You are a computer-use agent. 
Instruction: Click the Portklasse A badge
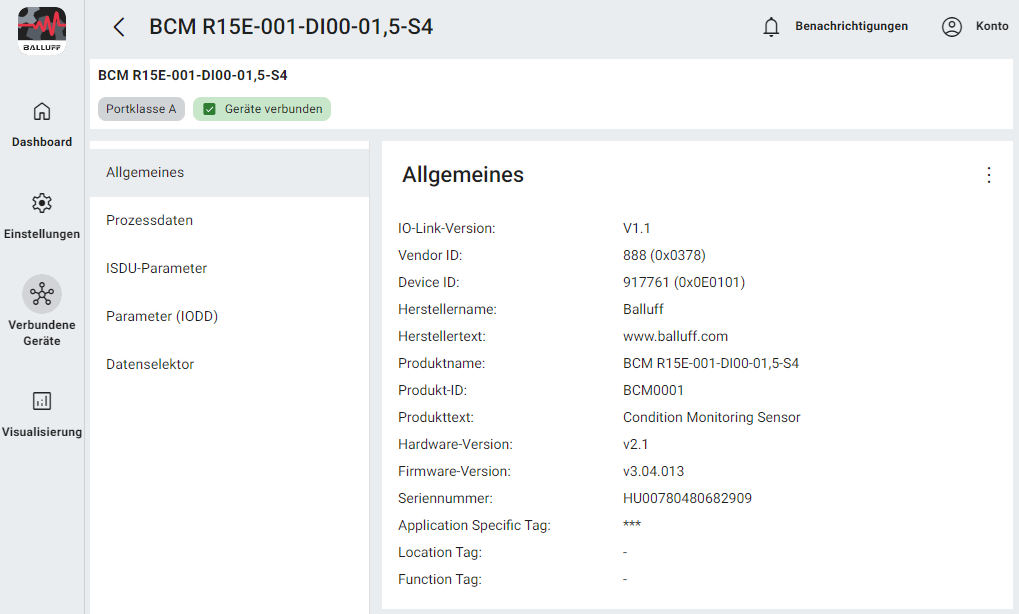pos(141,109)
